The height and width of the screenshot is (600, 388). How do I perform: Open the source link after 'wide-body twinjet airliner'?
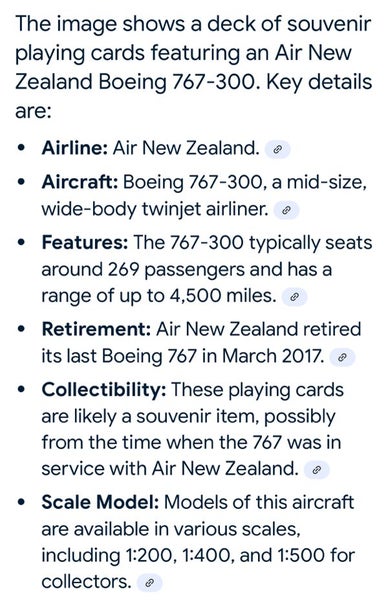point(286,210)
